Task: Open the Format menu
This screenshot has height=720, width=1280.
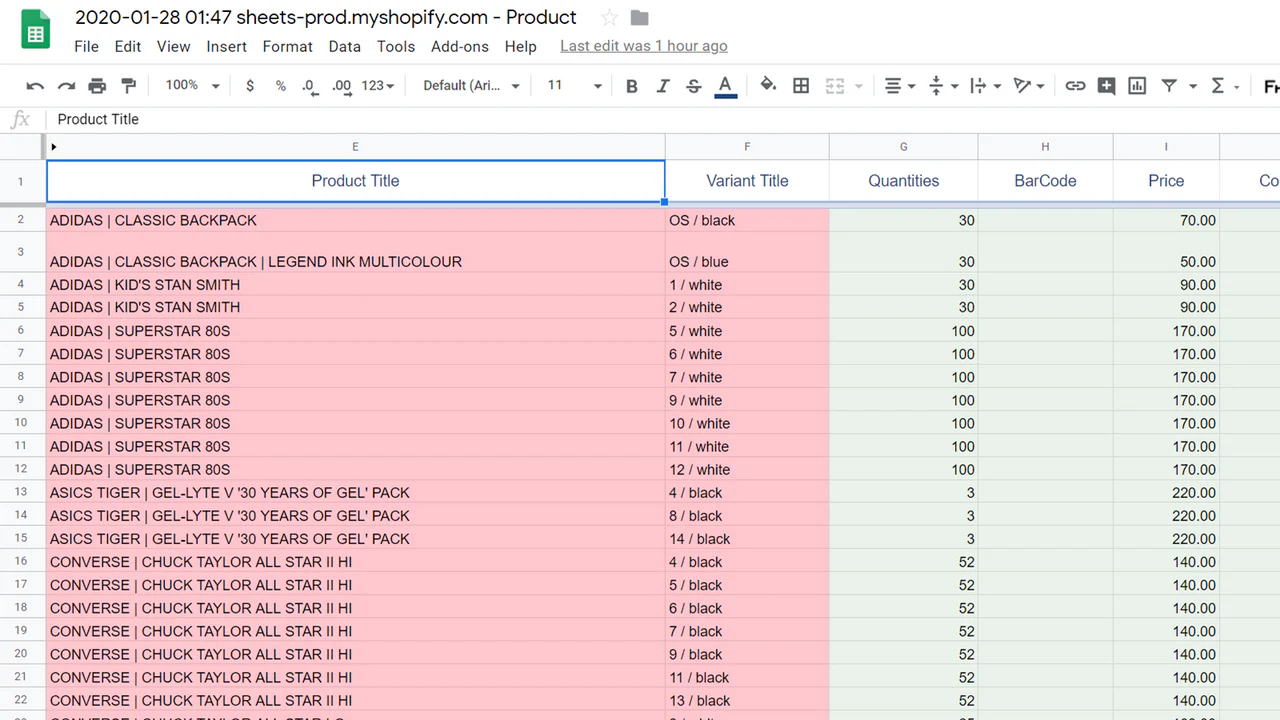Action: pos(288,46)
